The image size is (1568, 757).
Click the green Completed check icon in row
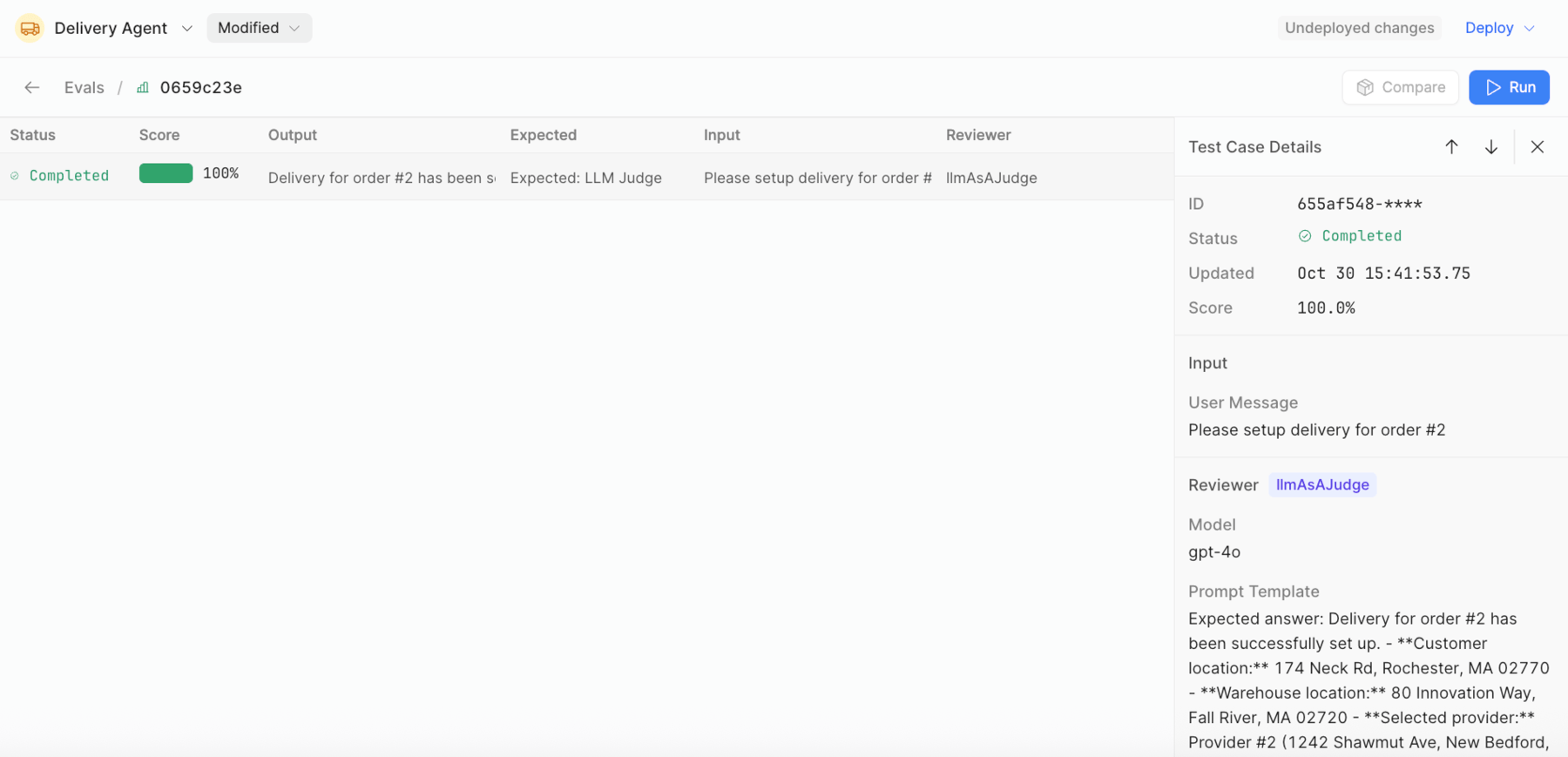pyautogui.click(x=15, y=176)
